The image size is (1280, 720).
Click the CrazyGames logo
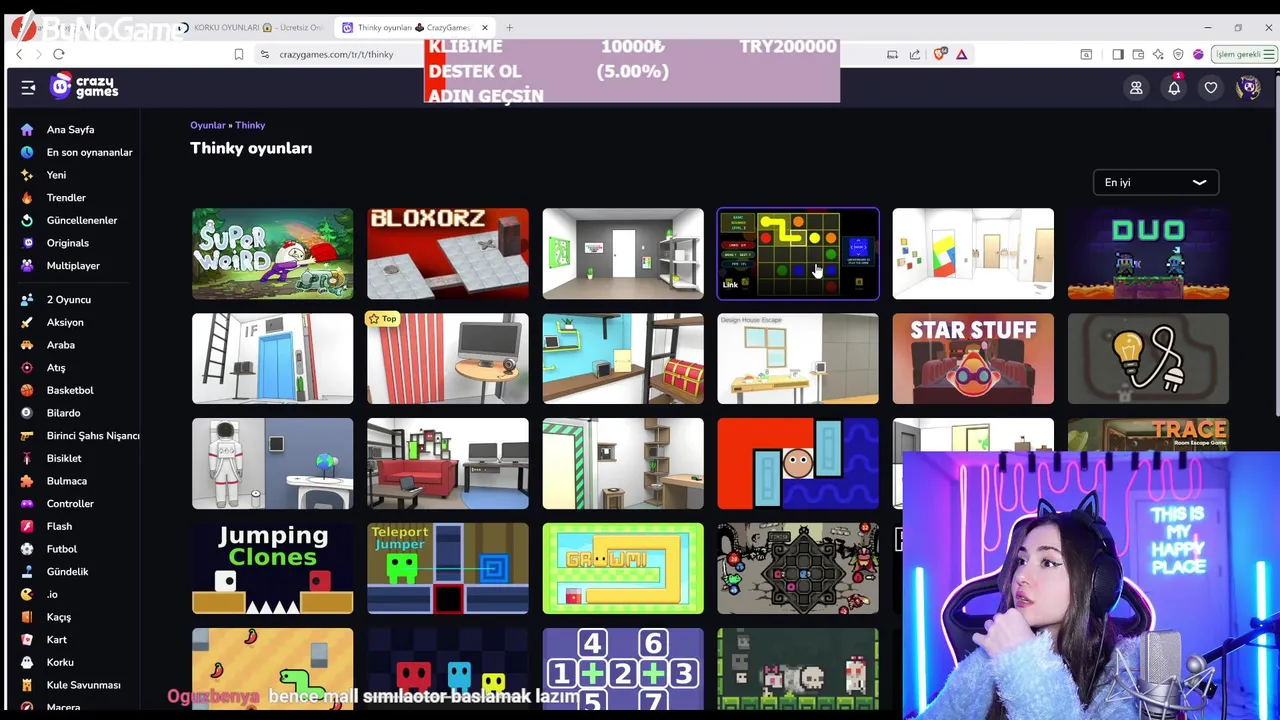pos(85,87)
